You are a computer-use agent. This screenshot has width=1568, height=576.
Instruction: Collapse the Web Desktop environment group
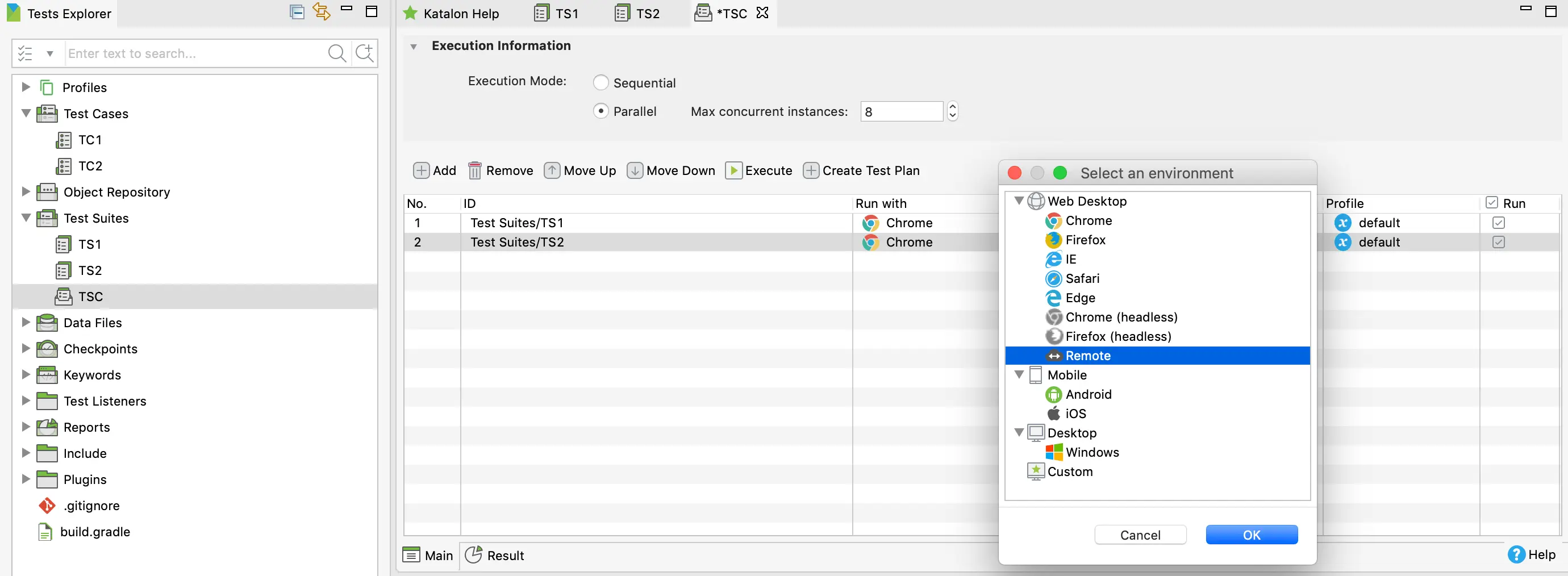coord(1018,201)
